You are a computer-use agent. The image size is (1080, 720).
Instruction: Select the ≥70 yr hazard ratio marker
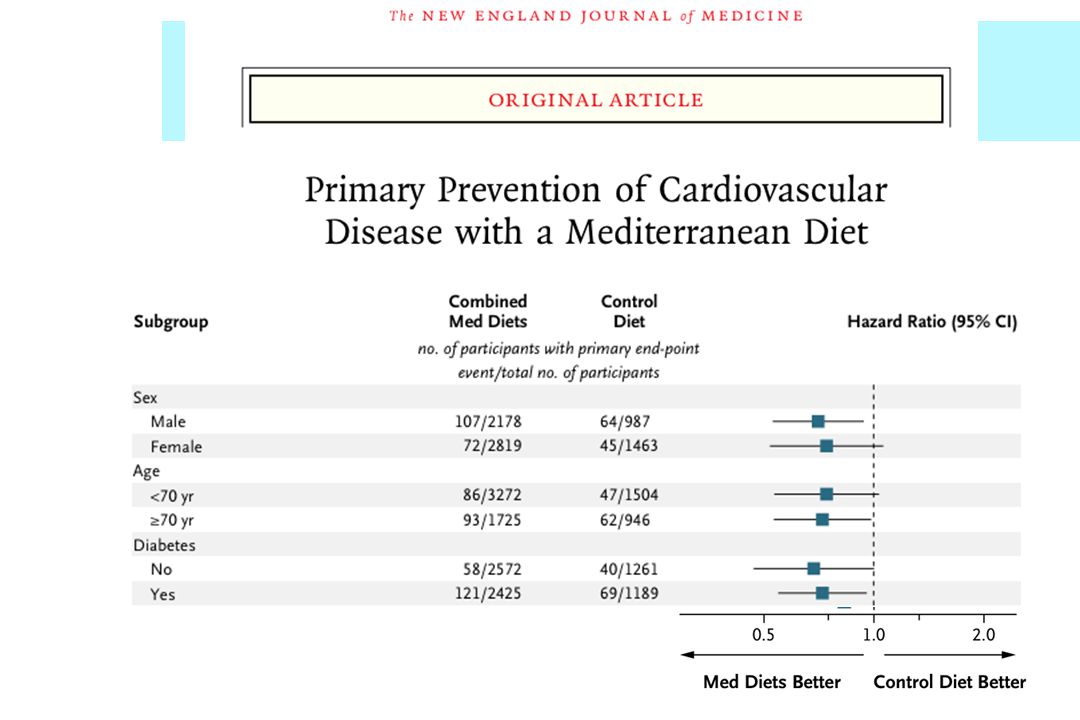coord(822,520)
